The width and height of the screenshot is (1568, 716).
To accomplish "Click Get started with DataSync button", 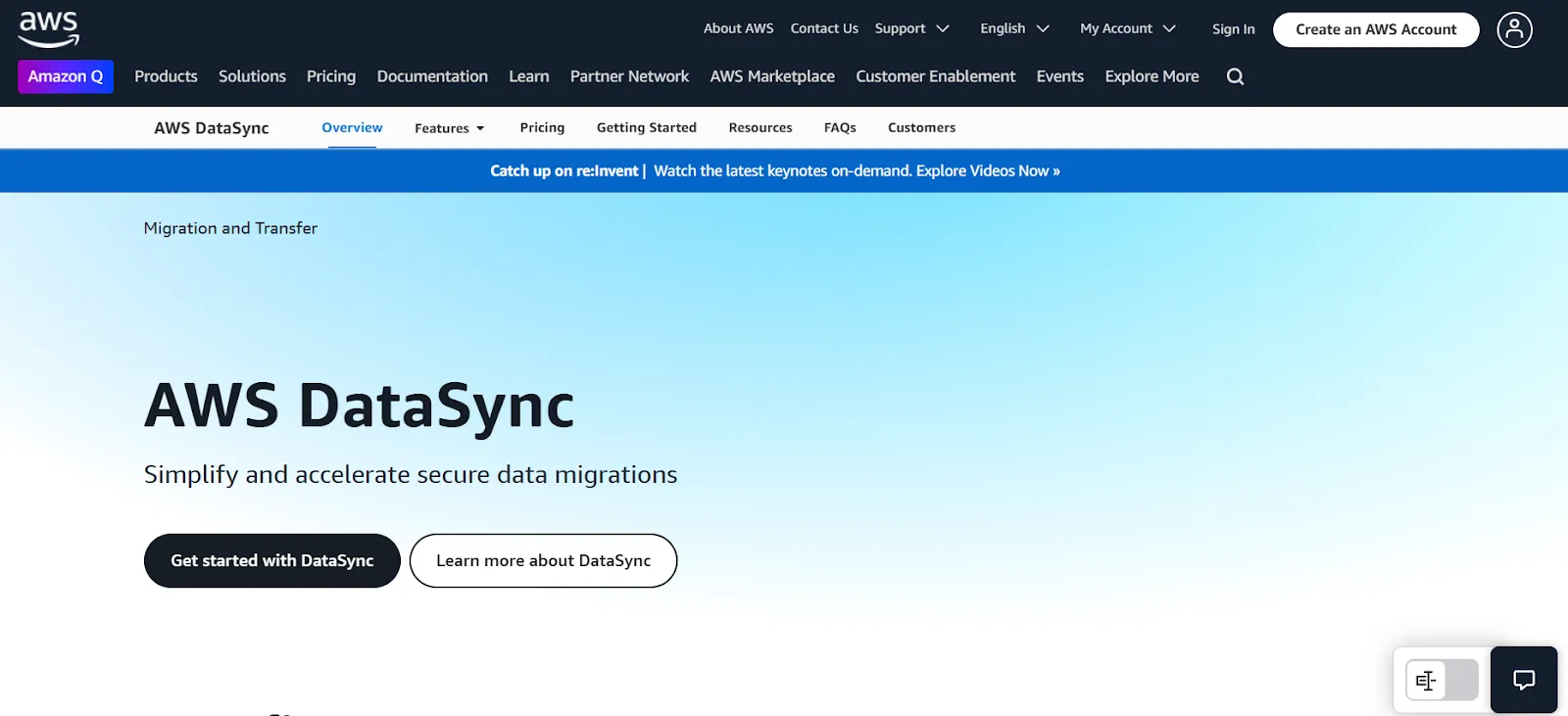I will tap(272, 560).
